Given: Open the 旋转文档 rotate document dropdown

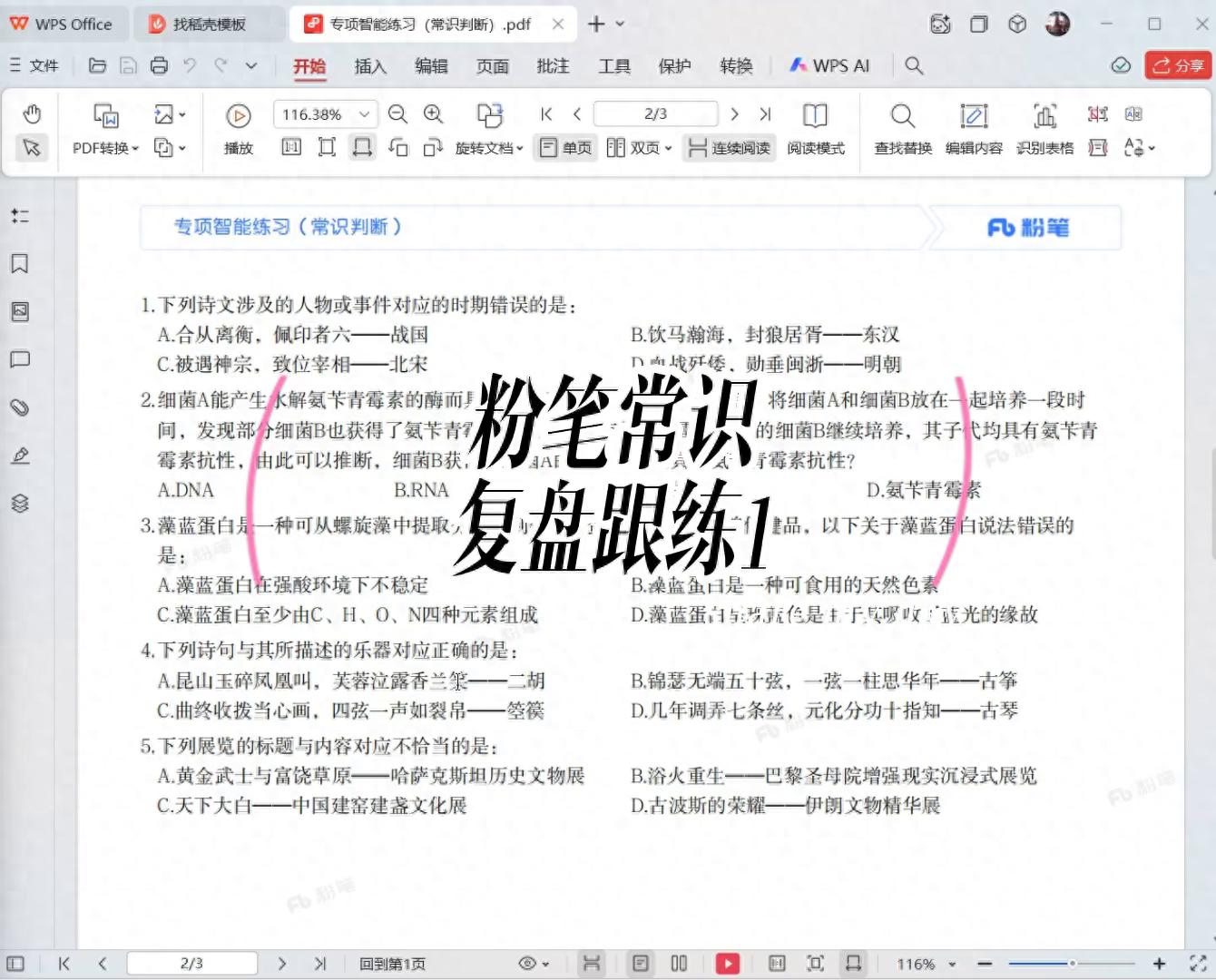Looking at the screenshot, I should (x=488, y=147).
